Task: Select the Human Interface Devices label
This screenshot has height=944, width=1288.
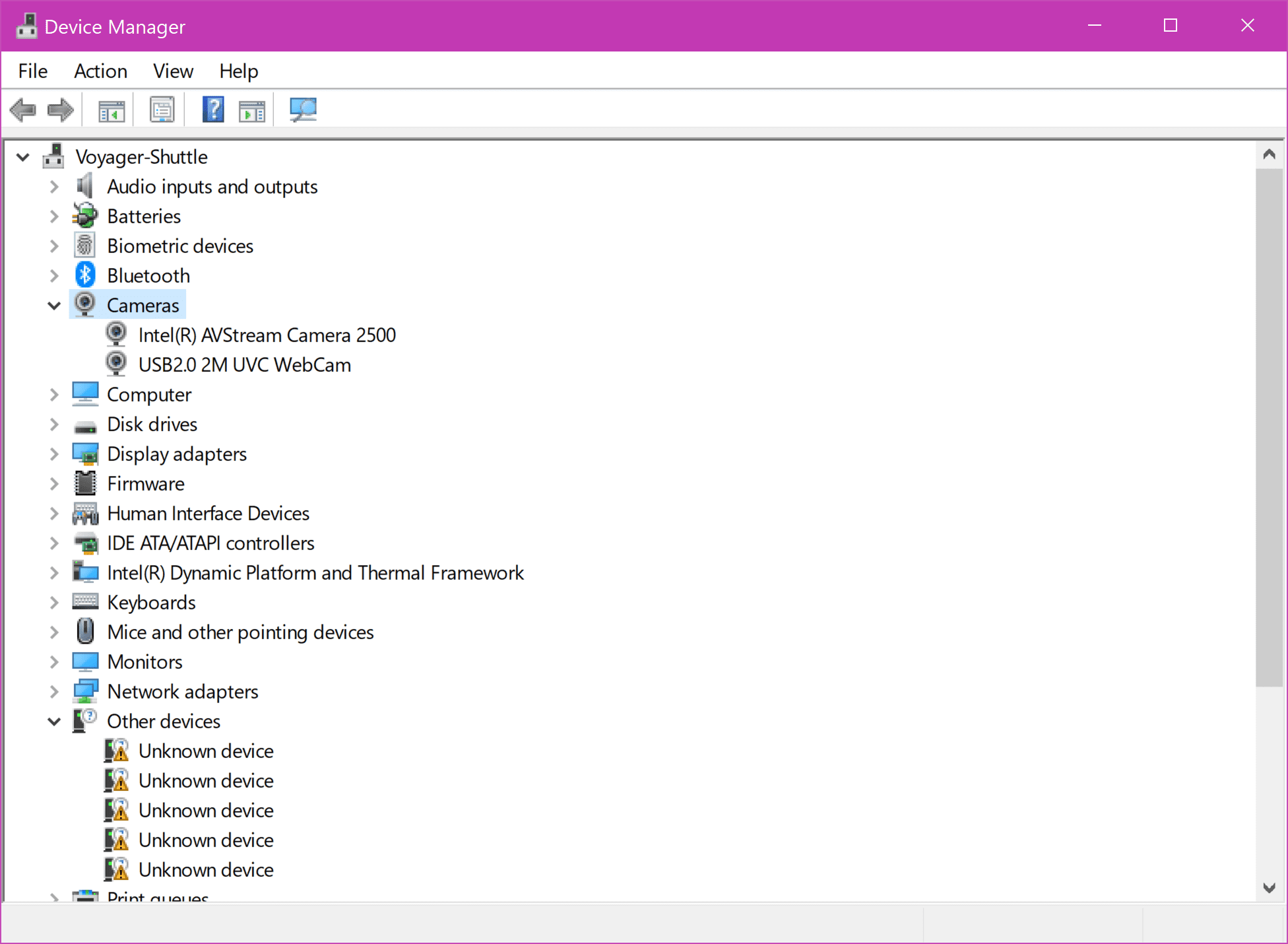Action: pyautogui.click(x=208, y=513)
